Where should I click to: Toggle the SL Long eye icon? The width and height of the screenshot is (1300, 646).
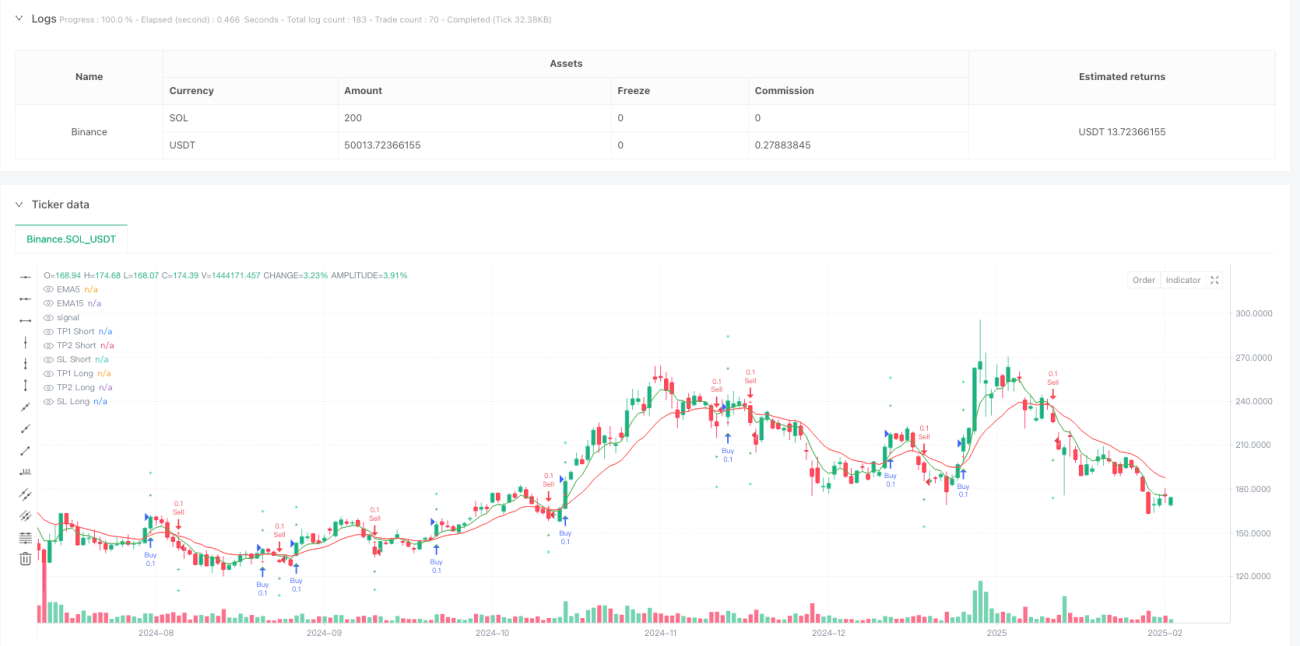[48, 401]
